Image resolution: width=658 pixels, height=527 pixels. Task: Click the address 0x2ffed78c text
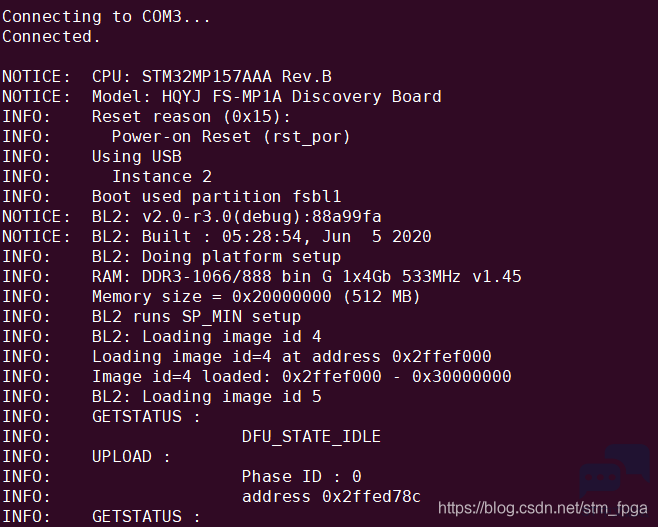pos(331,497)
